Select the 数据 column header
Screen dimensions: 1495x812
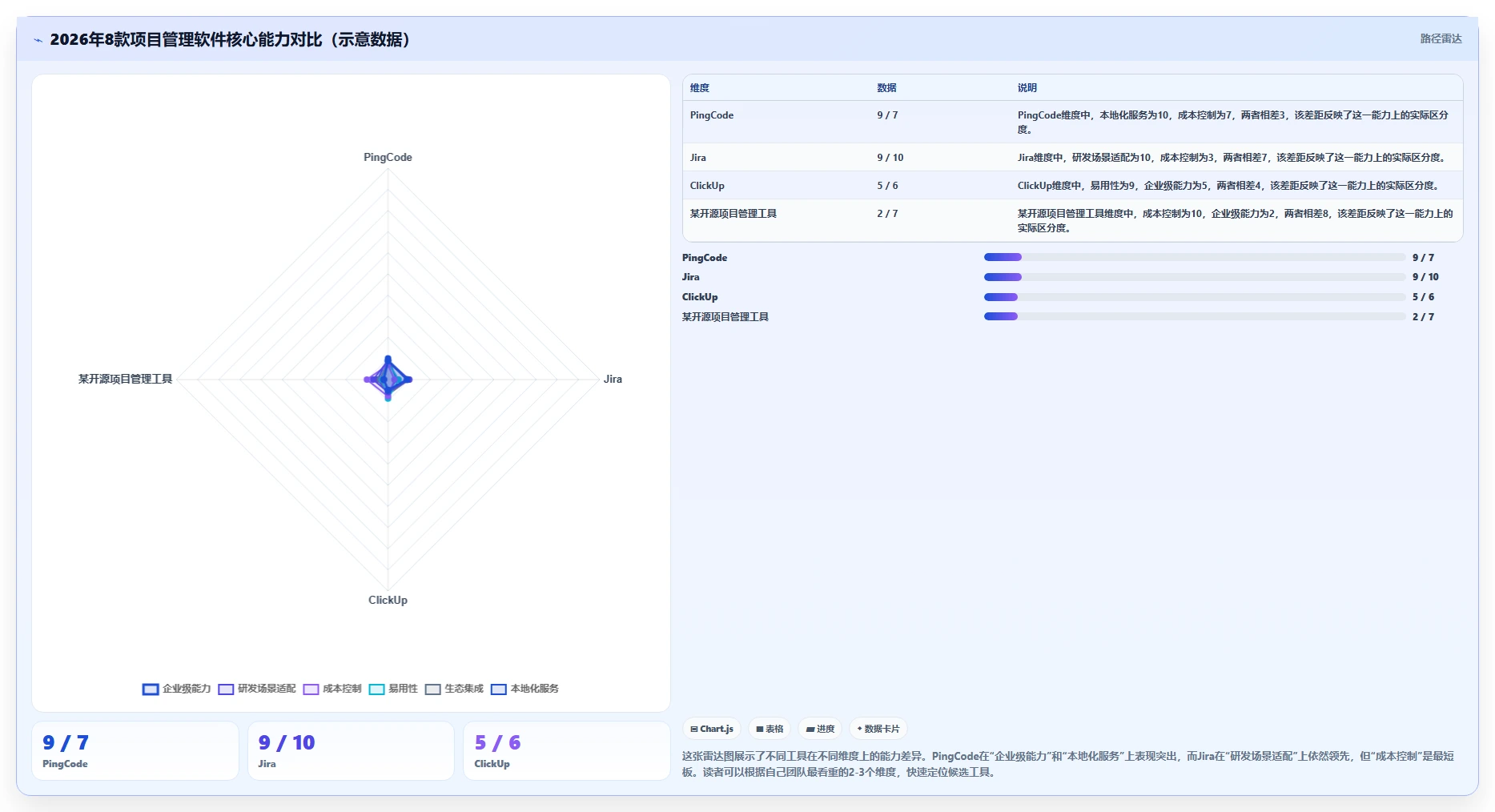pos(886,88)
